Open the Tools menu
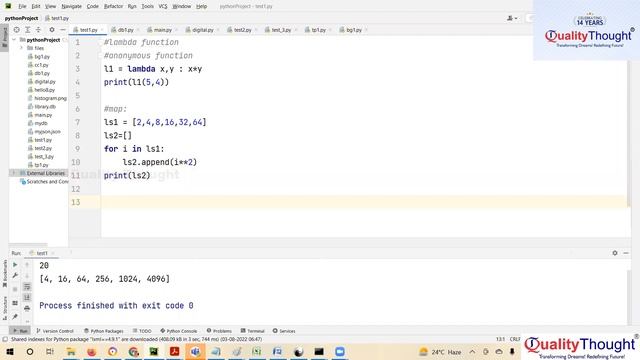This screenshot has height=360, width=640. 147,6
